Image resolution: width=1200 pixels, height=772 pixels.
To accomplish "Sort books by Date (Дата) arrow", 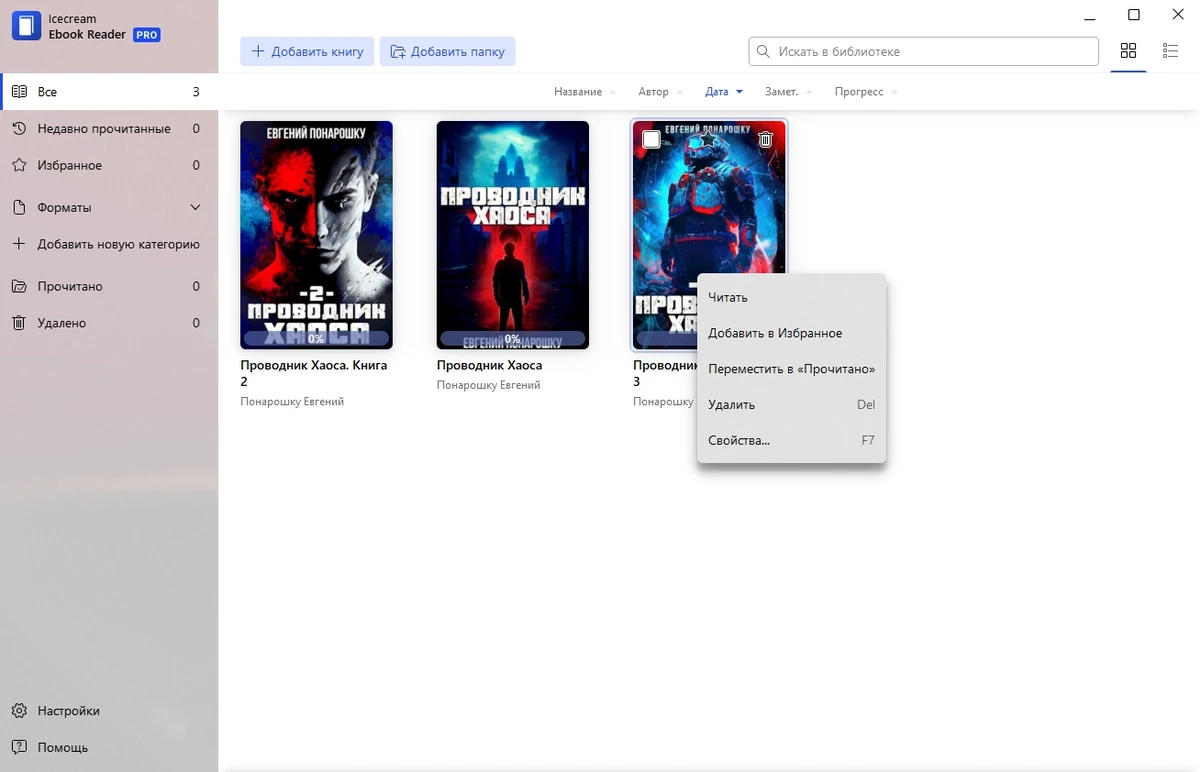I will pyautogui.click(x=739, y=92).
